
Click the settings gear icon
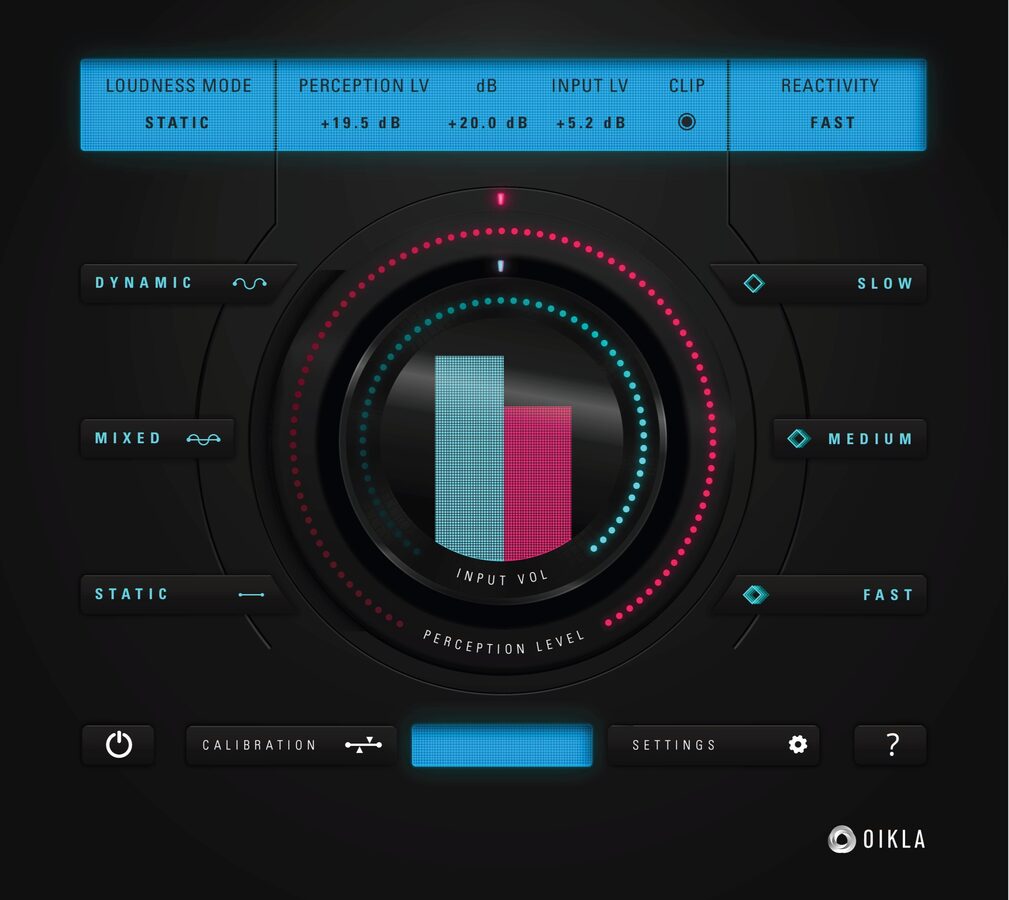pyautogui.click(x=797, y=744)
